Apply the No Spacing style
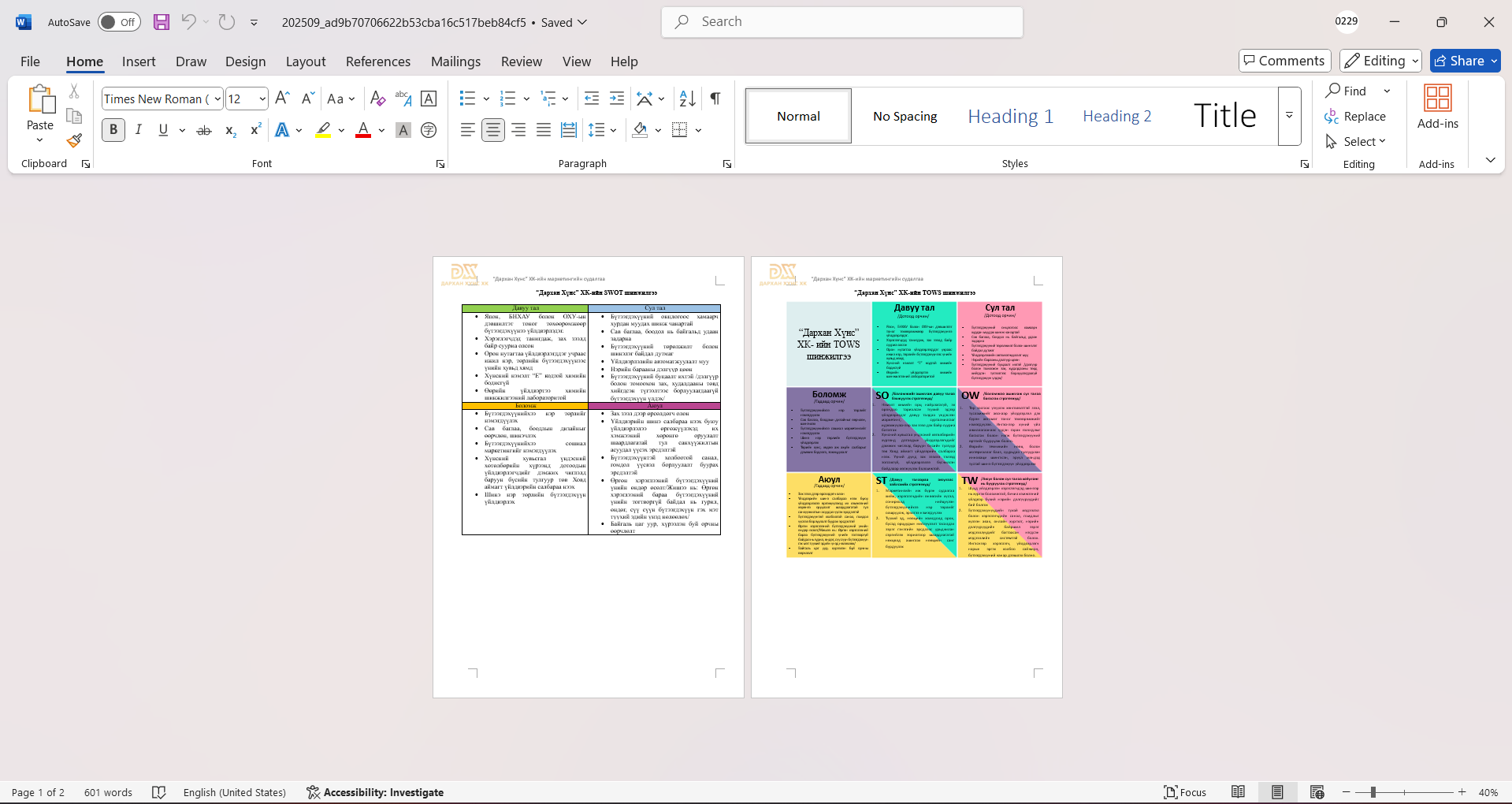The height and width of the screenshot is (804, 1512). click(x=905, y=116)
